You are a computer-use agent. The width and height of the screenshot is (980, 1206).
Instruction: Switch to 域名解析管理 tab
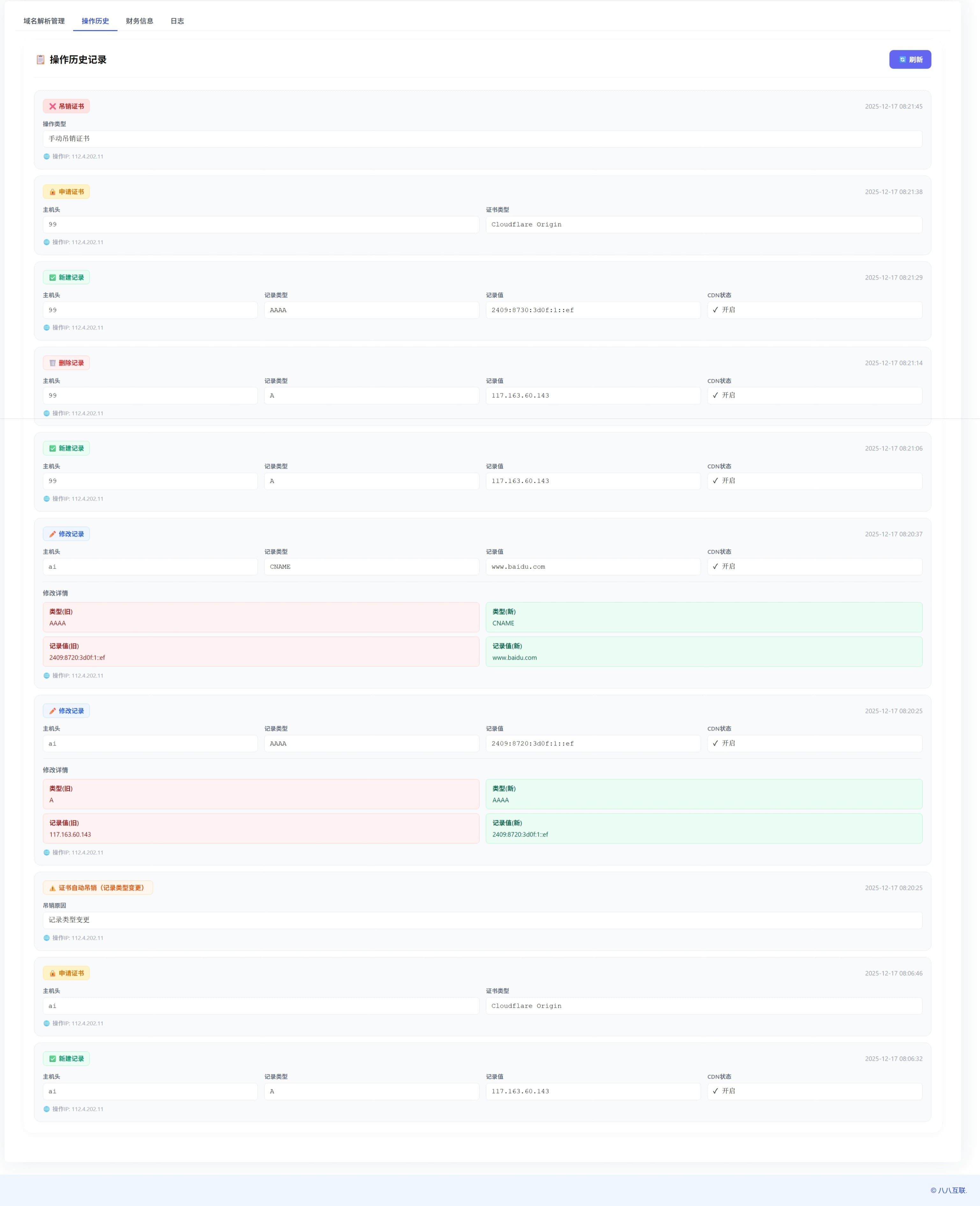coord(44,21)
